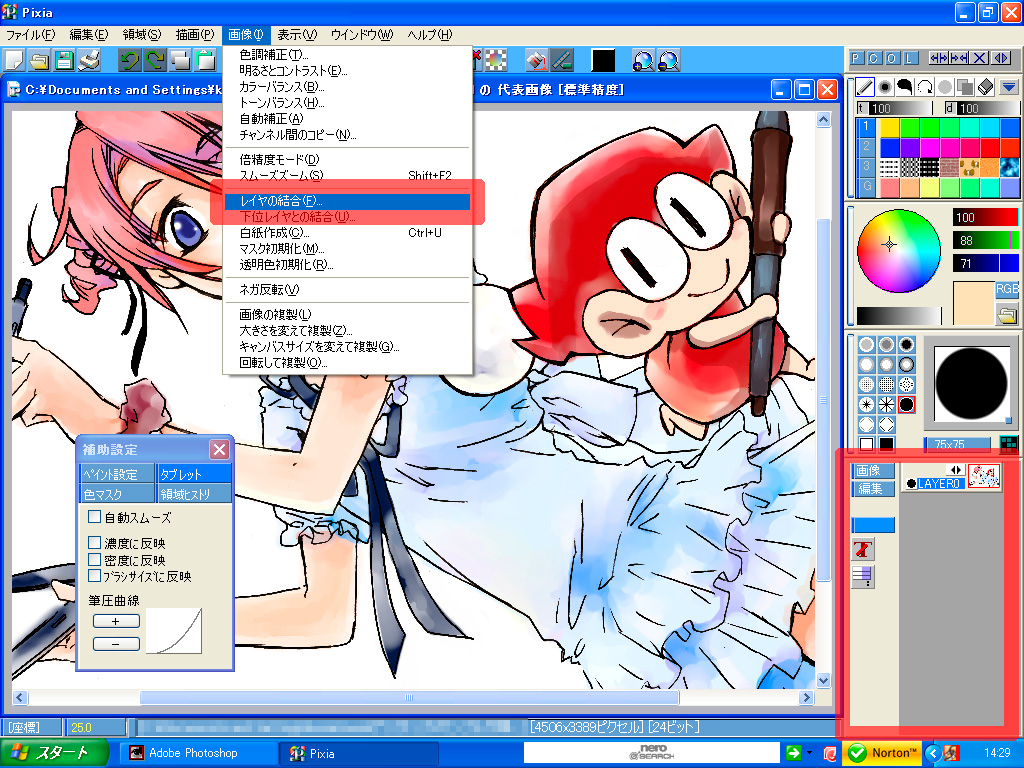
Task: Toggle the C panel button
Action: coord(874,58)
